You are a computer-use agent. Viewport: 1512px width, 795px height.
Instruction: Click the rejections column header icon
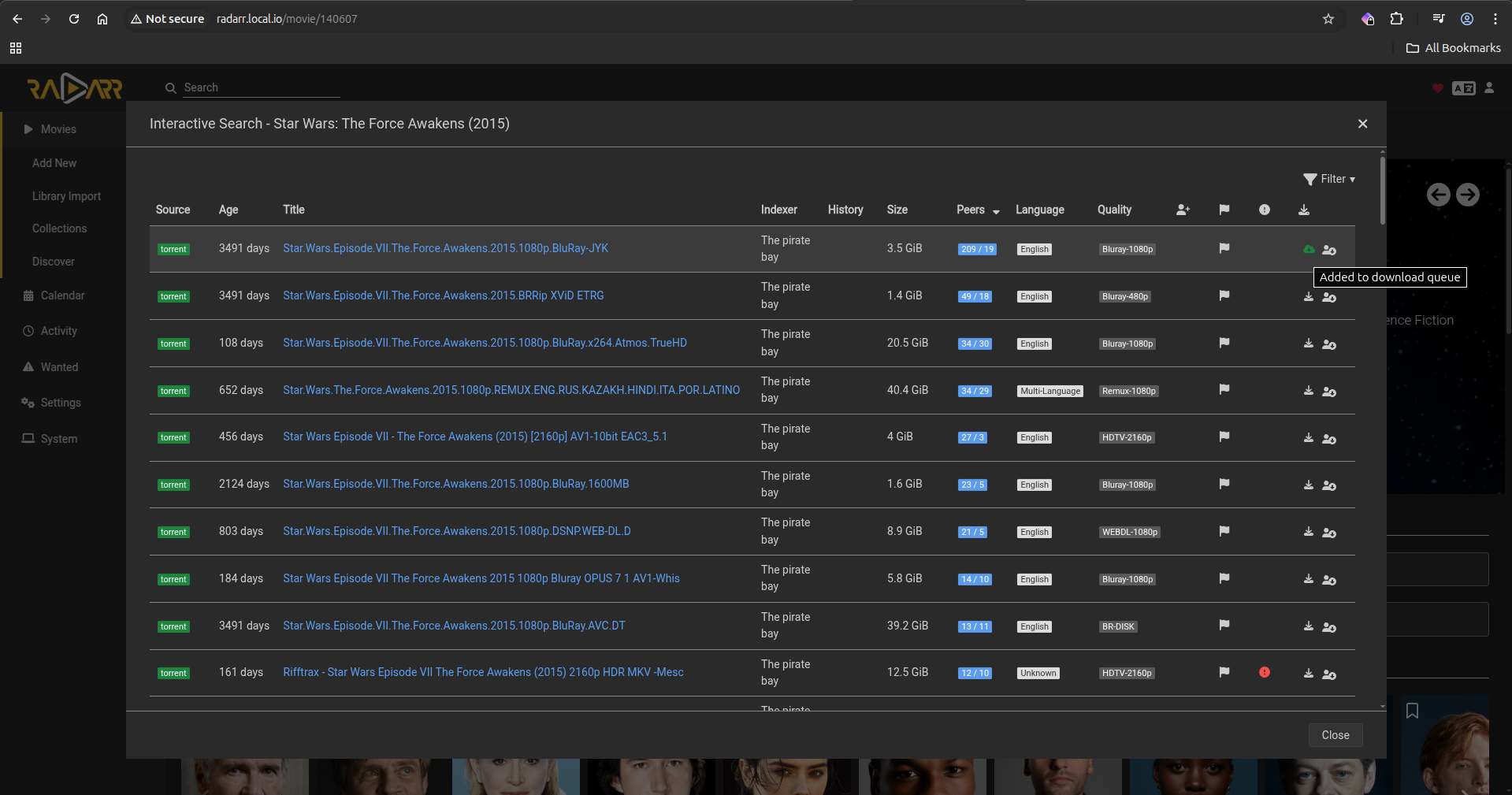click(1265, 210)
